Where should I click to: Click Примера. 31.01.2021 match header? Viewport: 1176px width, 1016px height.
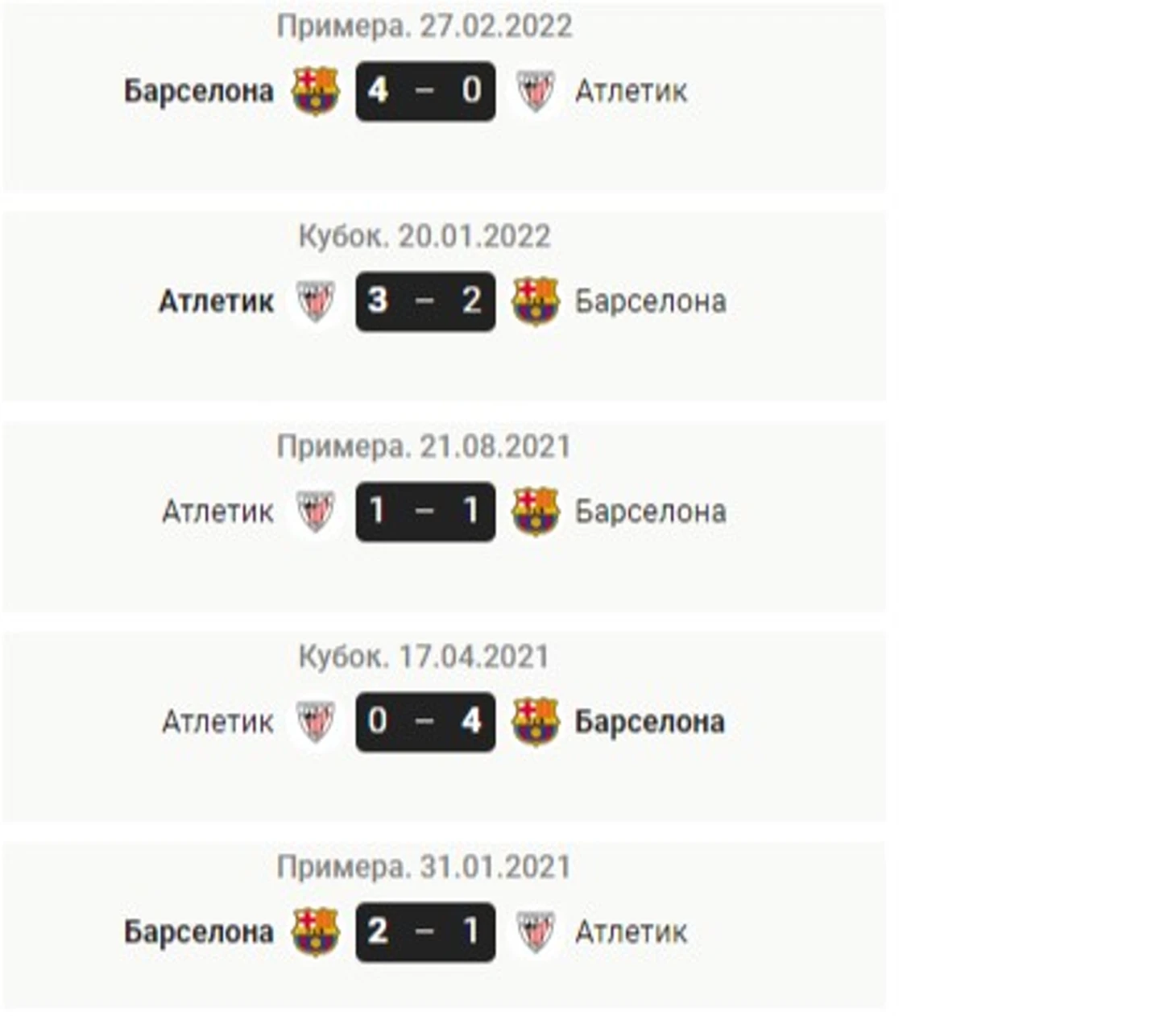click(x=424, y=867)
